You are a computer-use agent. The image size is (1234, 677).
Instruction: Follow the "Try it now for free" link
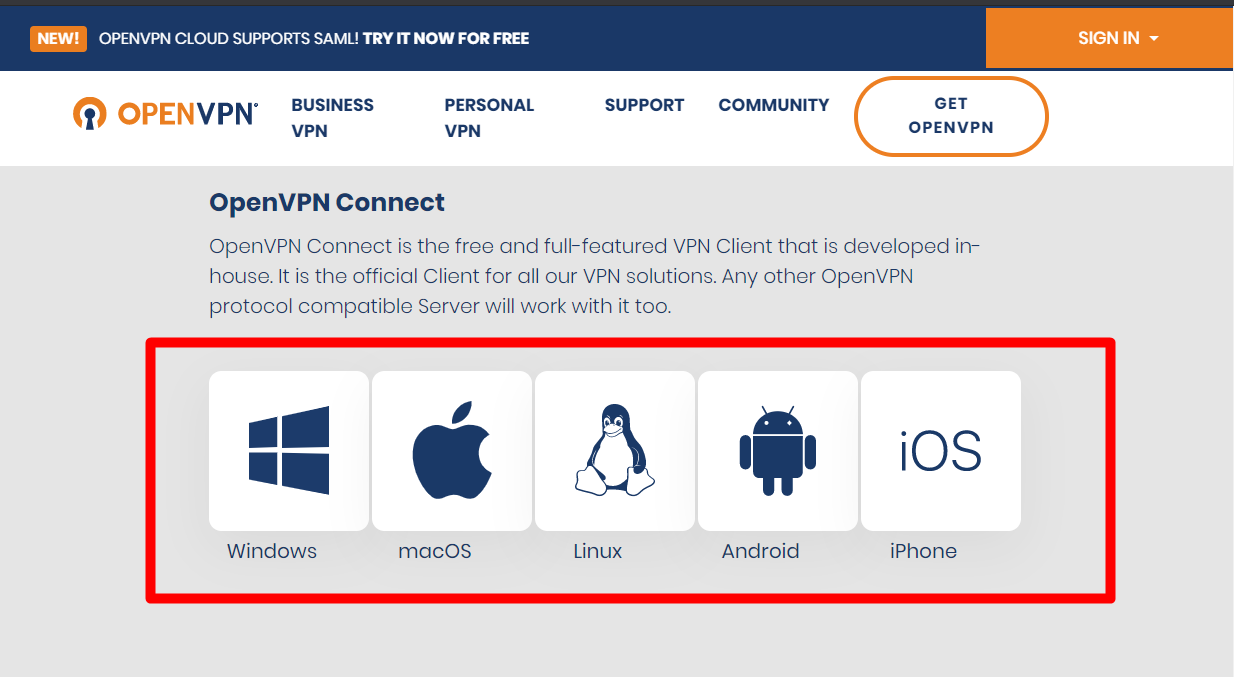[x=446, y=39]
